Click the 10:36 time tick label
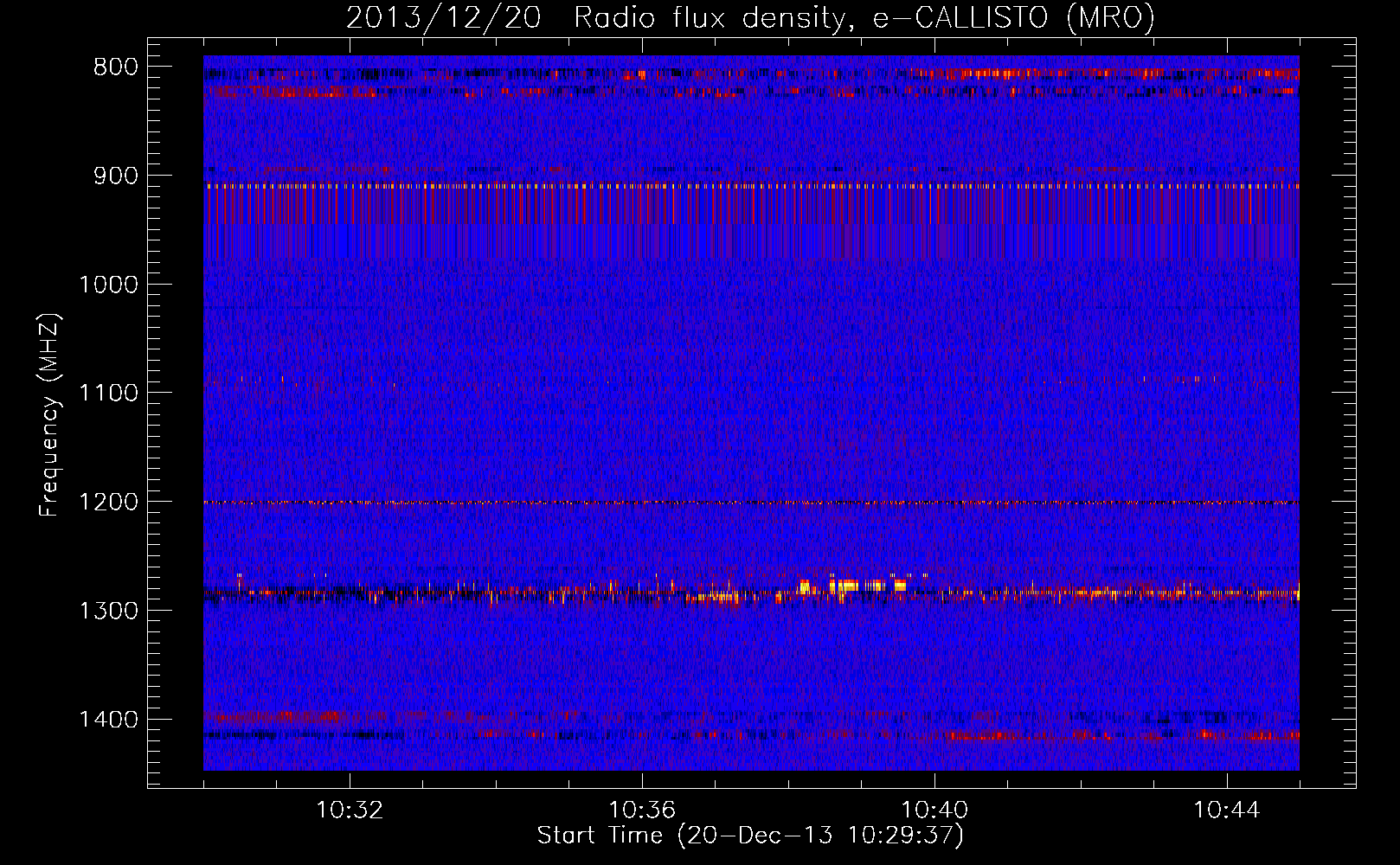 (x=642, y=811)
